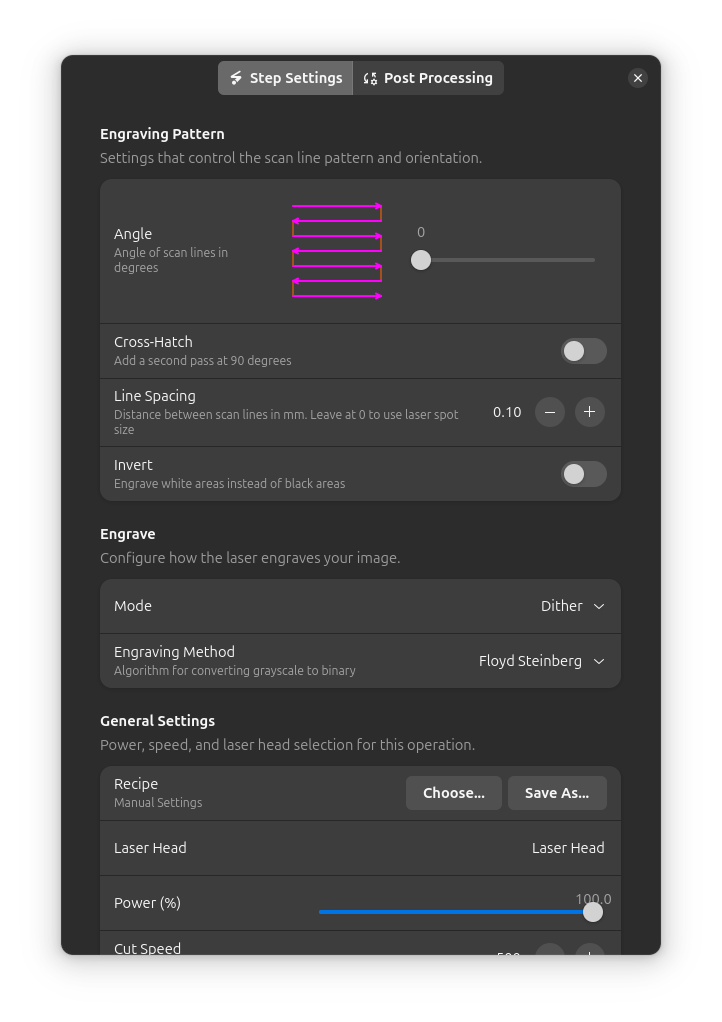Click the minus icon beside Line Spacing
This screenshot has height=1022, width=722.
pos(550,412)
